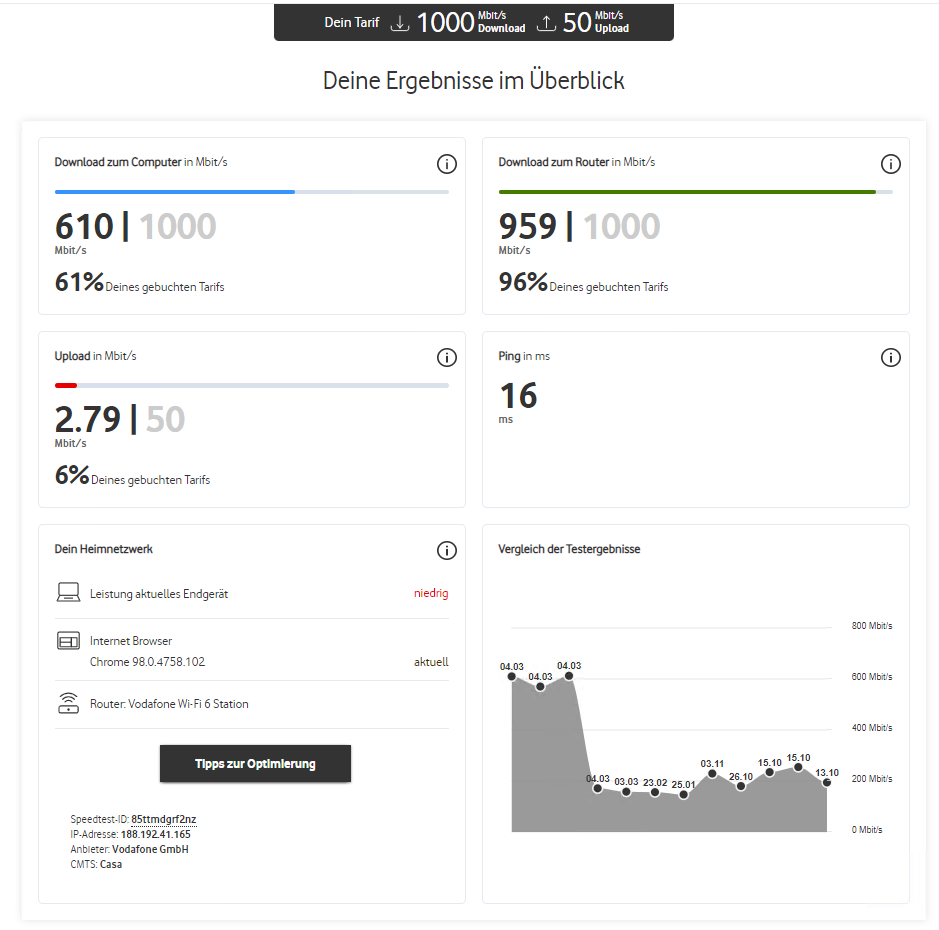This screenshot has width=939, height=930.
Task: Click the Internet Browser window icon
Action: click(68, 641)
